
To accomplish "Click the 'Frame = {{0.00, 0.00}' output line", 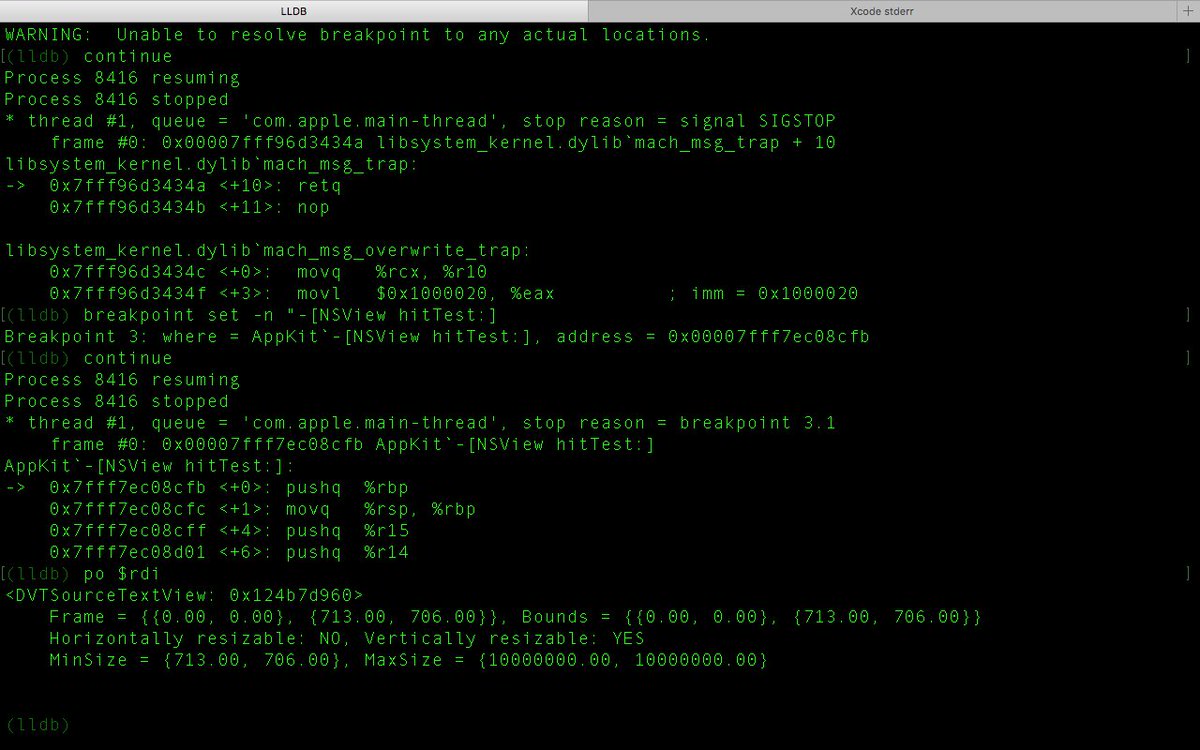I will tap(515, 617).
